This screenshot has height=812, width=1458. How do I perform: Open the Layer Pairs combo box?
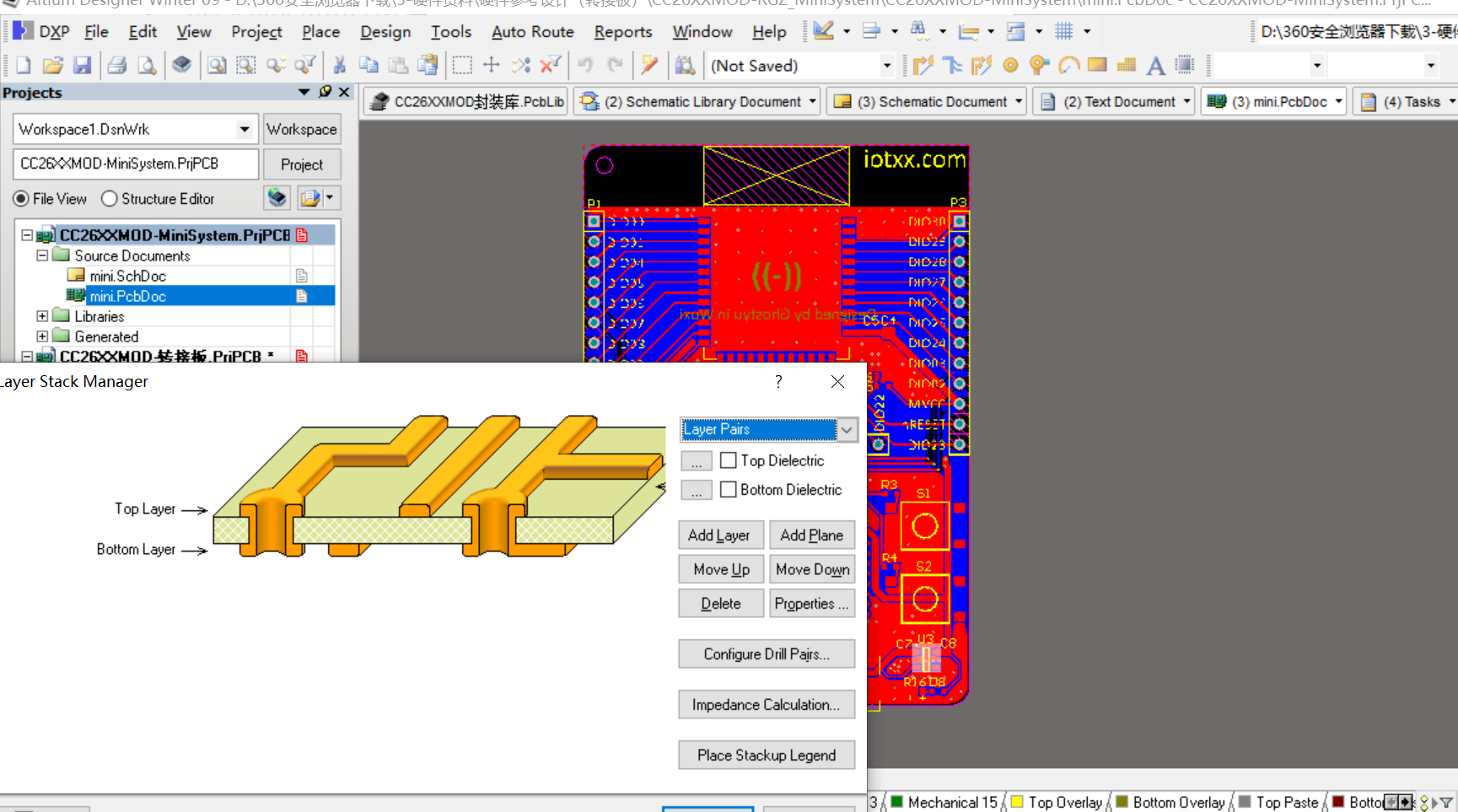[x=847, y=429]
